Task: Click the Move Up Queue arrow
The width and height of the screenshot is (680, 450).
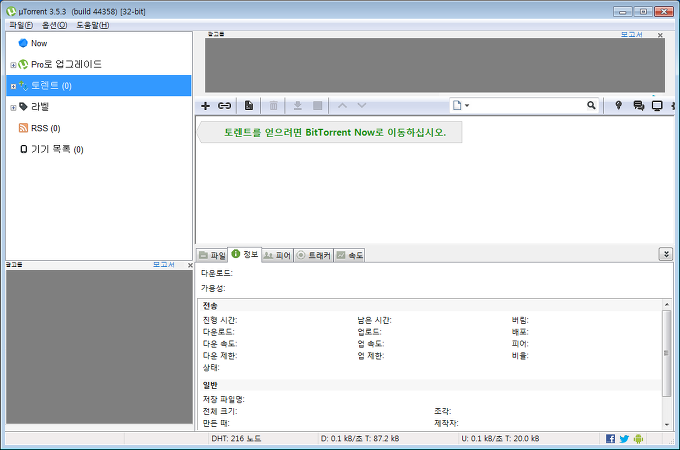Action: [342, 105]
